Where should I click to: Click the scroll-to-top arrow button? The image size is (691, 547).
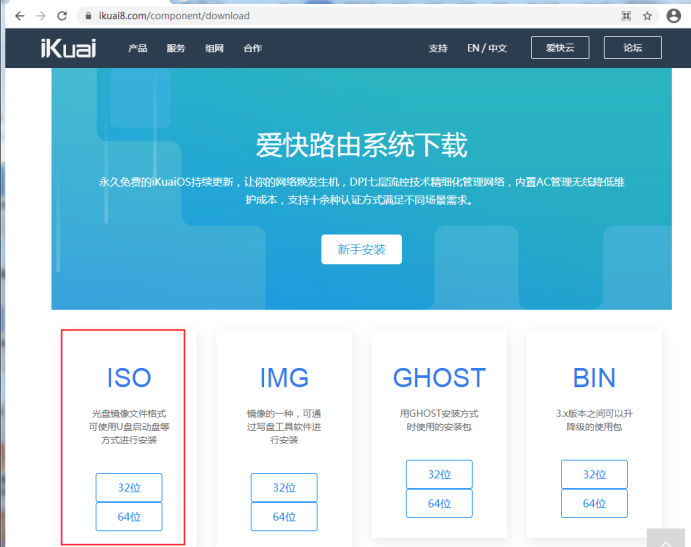coord(666,538)
